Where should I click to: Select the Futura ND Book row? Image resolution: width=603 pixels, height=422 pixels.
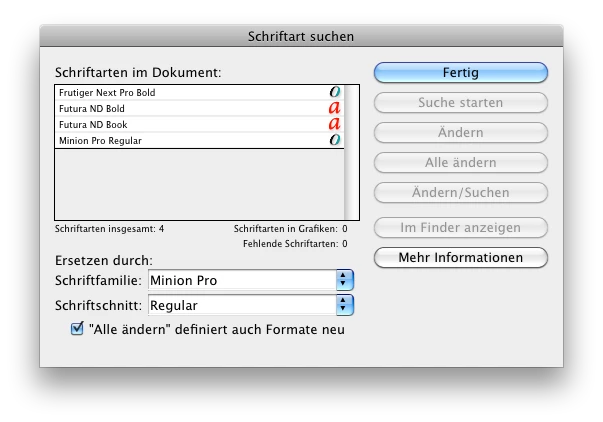(x=200, y=125)
